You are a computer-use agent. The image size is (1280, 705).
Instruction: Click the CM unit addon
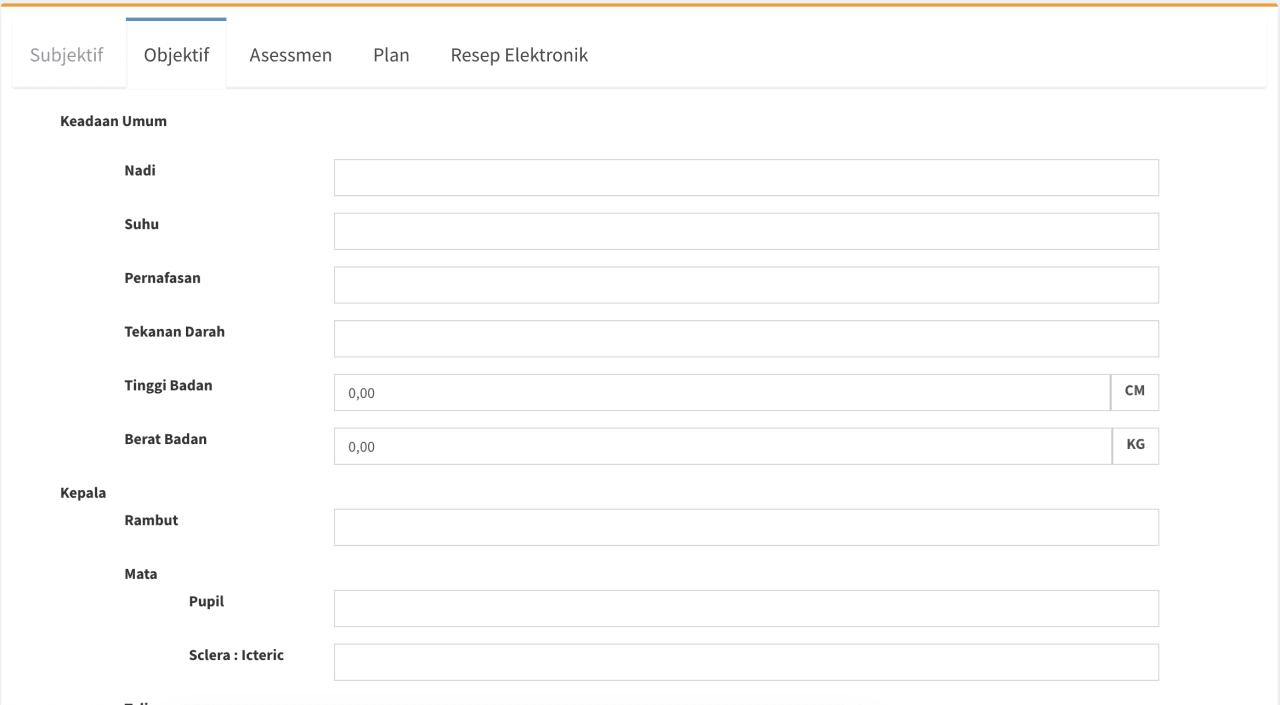[1135, 393]
